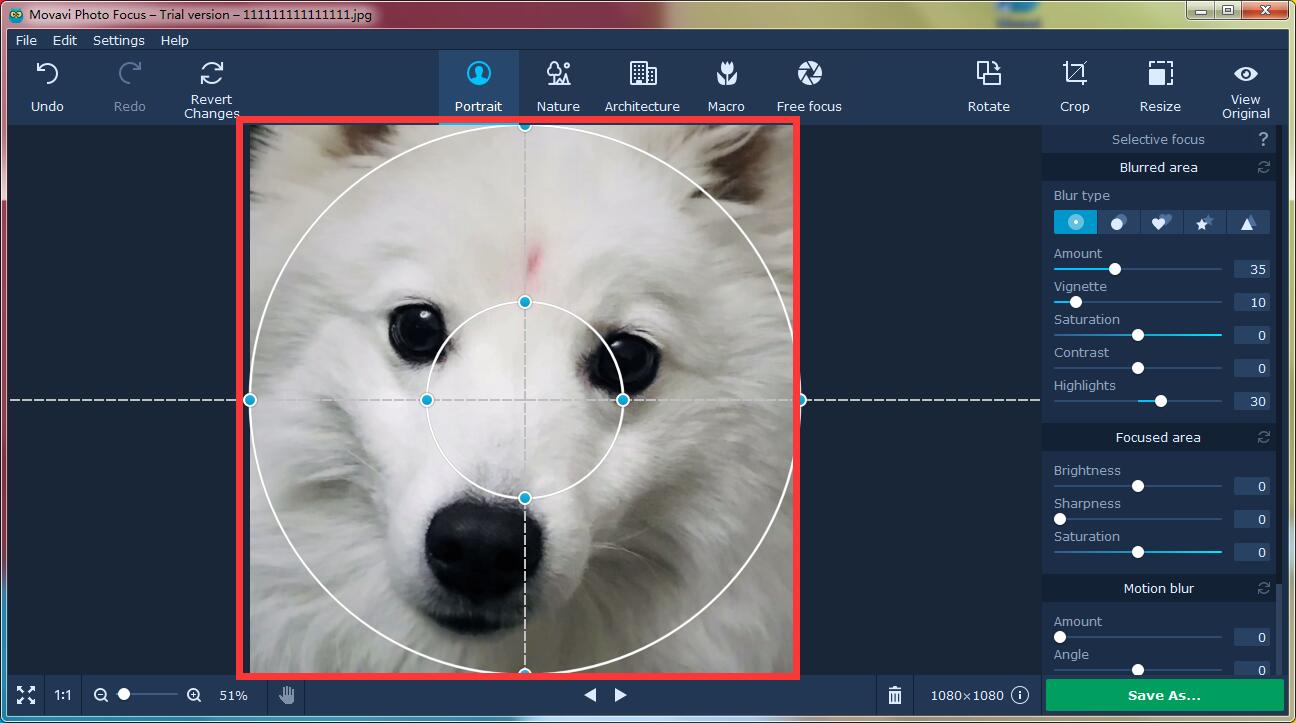Go to next image arrow

(620, 695)
